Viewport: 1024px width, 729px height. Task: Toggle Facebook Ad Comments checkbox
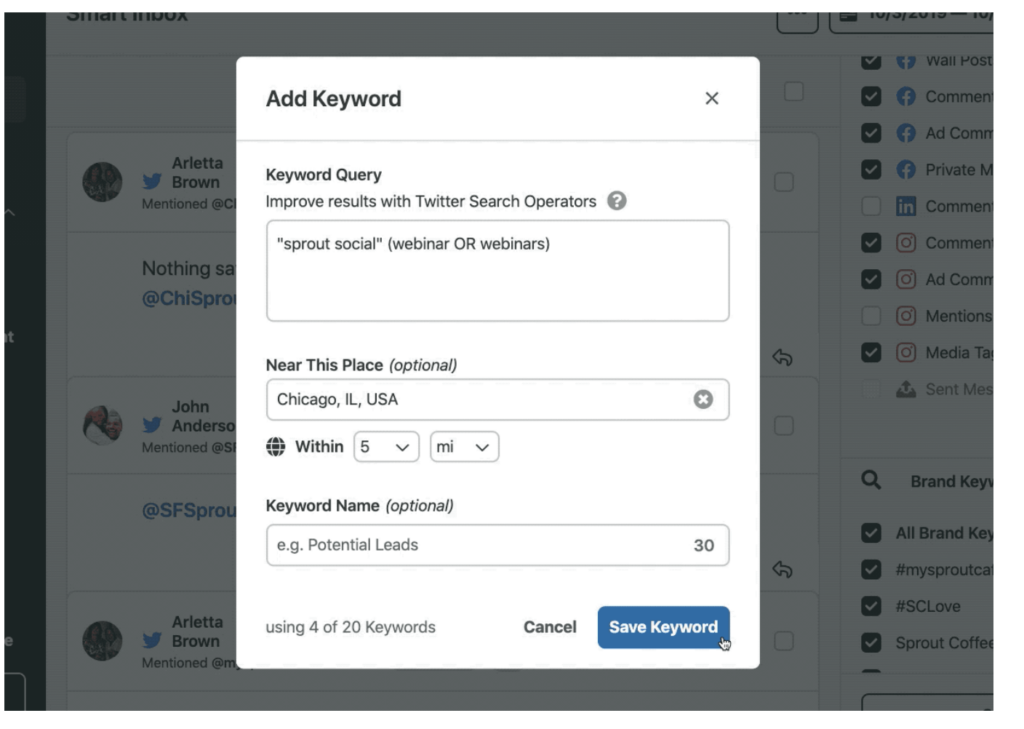[x=871, y=133]
